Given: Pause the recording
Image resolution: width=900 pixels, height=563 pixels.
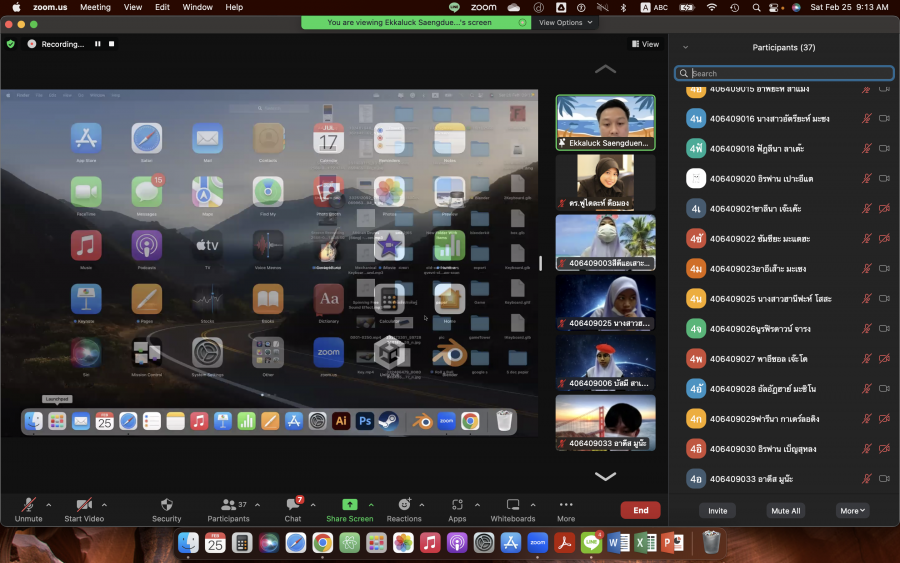Looking at the screenshot, I should pyautogui.click(x=98, y=44).
